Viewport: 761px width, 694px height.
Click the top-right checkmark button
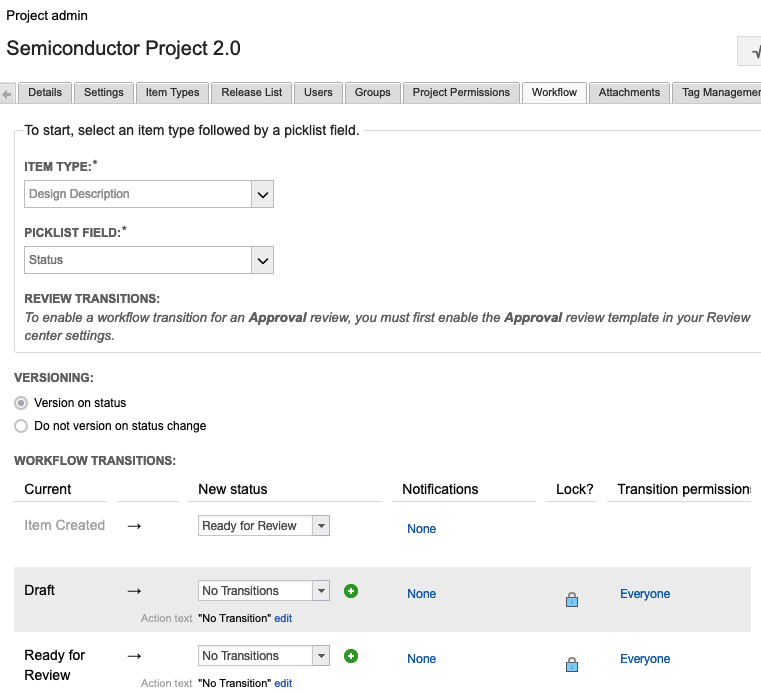coord(750,50)
